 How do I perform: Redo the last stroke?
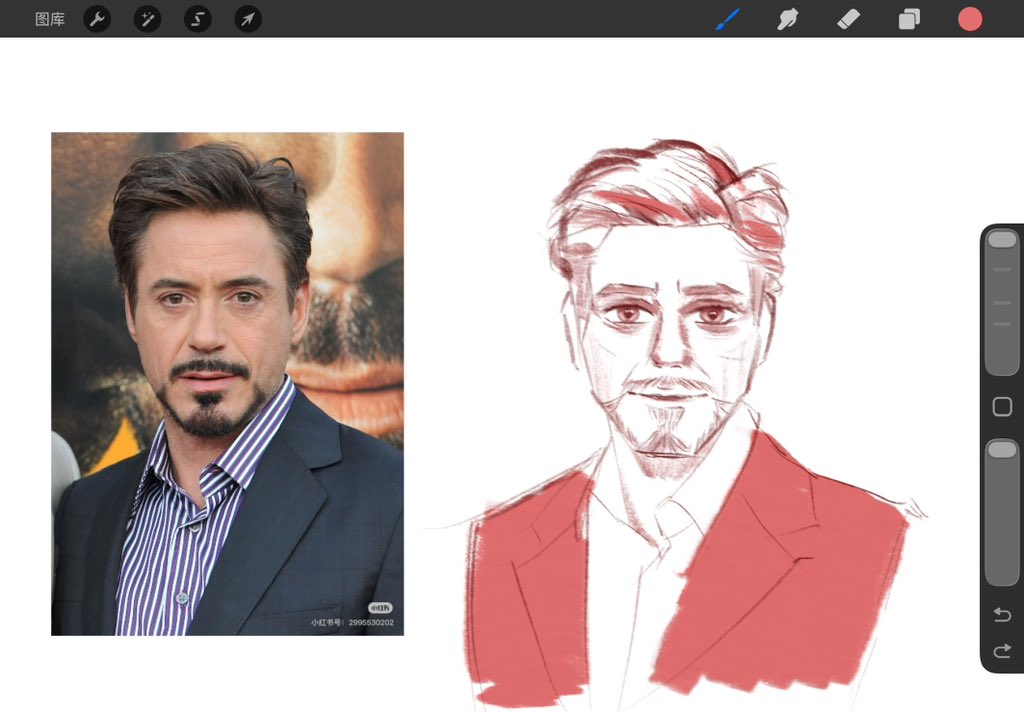1002,651
